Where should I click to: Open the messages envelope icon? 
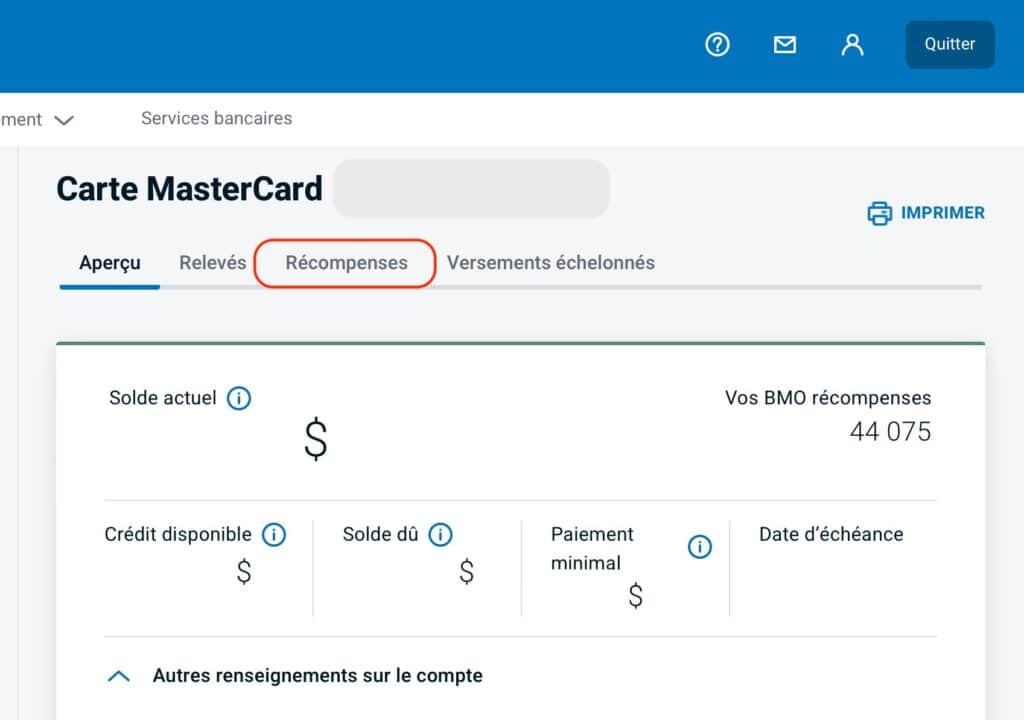pyautogui.click(x=785, y=45)
